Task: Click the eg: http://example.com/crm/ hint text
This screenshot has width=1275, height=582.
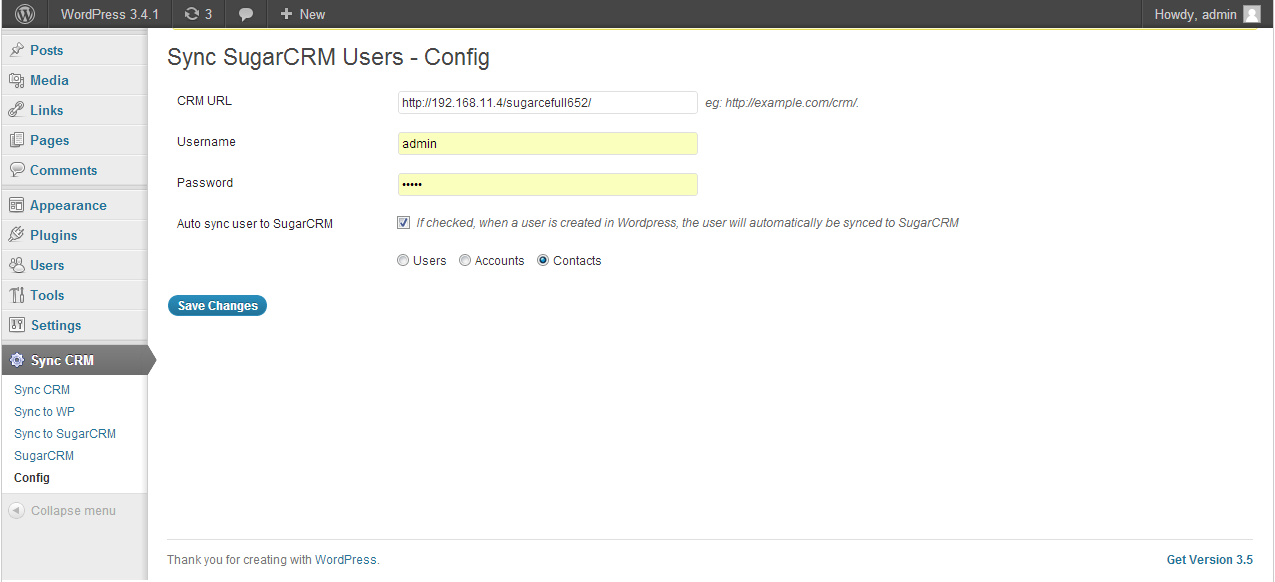Action: (x=782, y=102)
